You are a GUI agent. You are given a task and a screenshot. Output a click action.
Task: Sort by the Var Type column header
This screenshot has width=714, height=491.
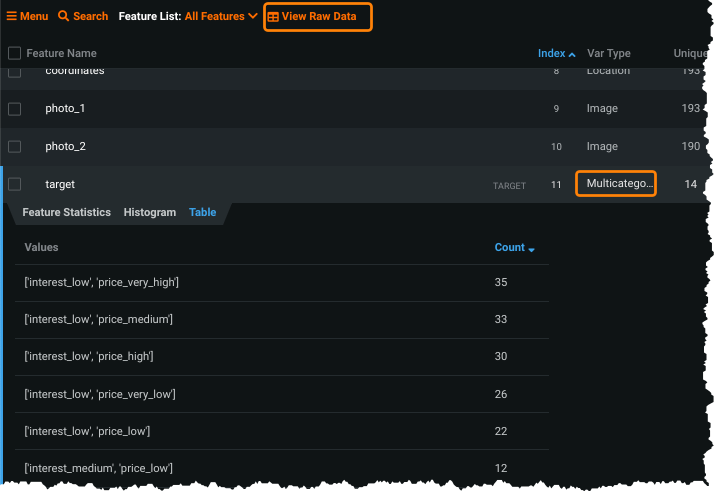[x=609, y=53]
